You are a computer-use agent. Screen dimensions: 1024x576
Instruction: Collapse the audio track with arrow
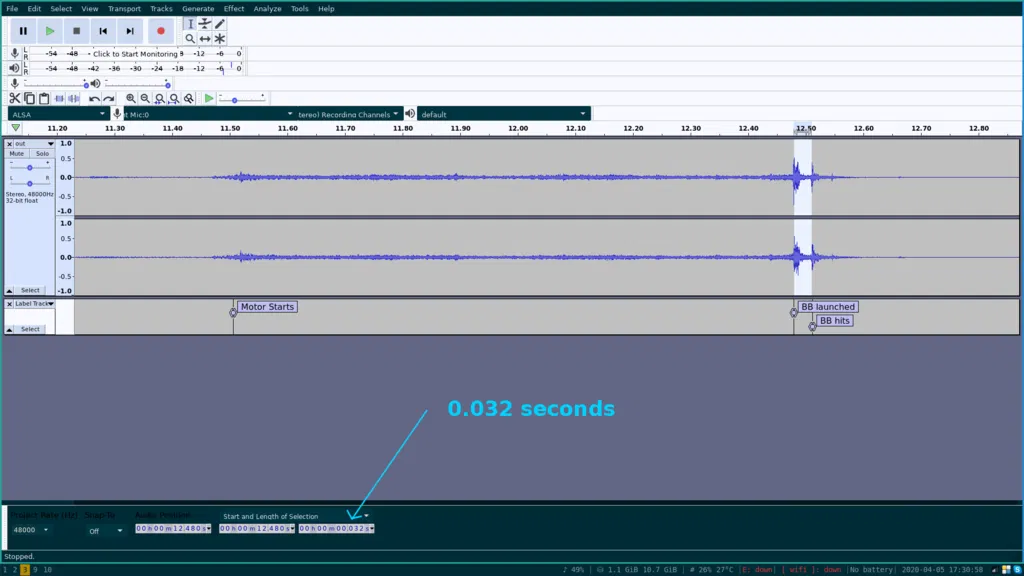tap(9, 290)
